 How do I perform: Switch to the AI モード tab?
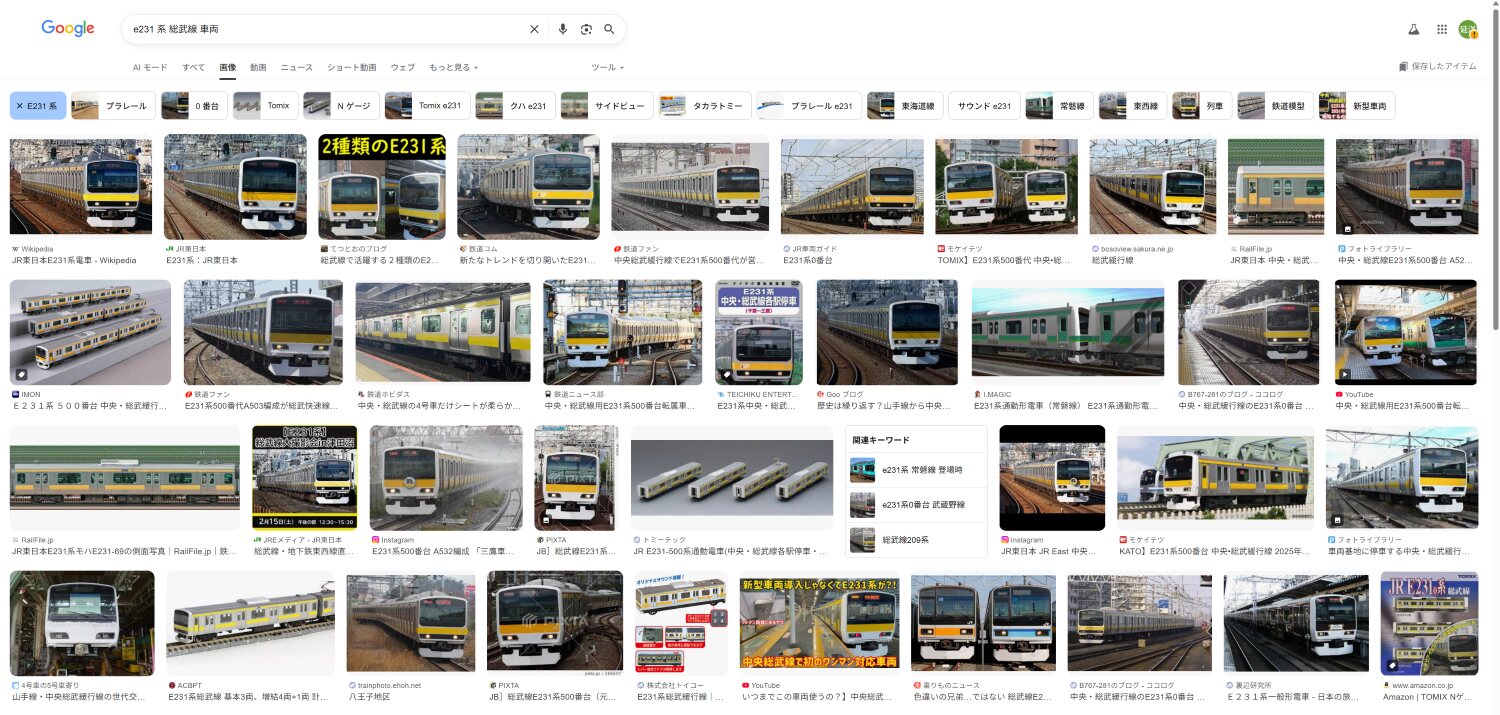coord(150,67)
